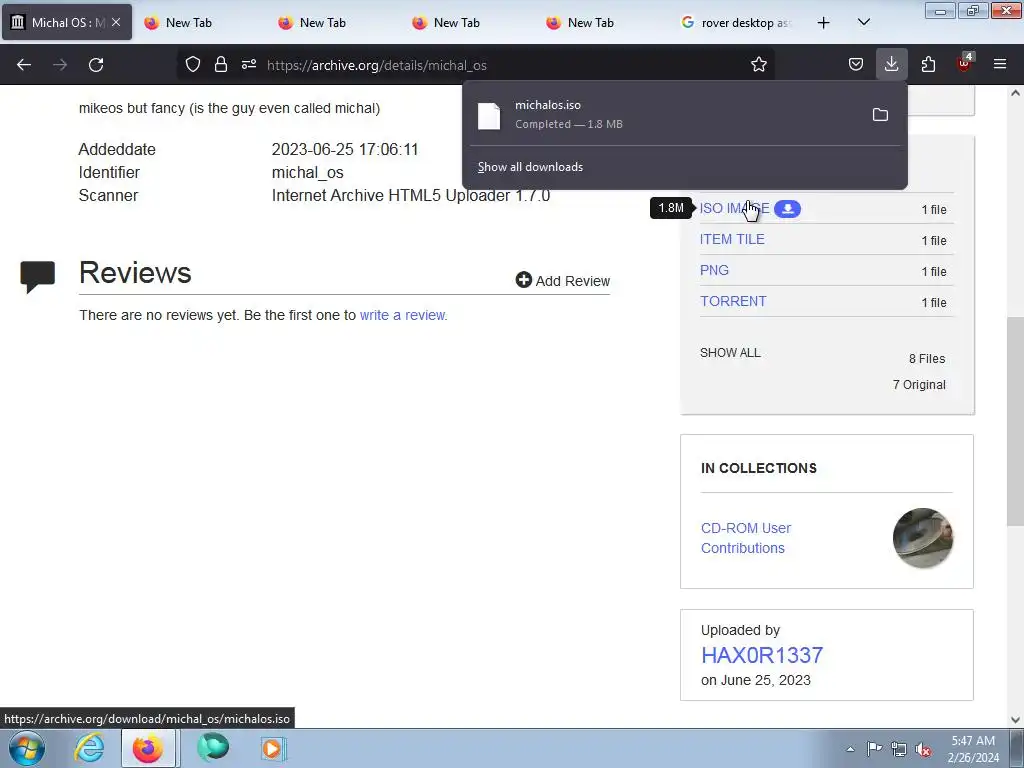Open the Extensions puzzle icon

coord(928,65)
